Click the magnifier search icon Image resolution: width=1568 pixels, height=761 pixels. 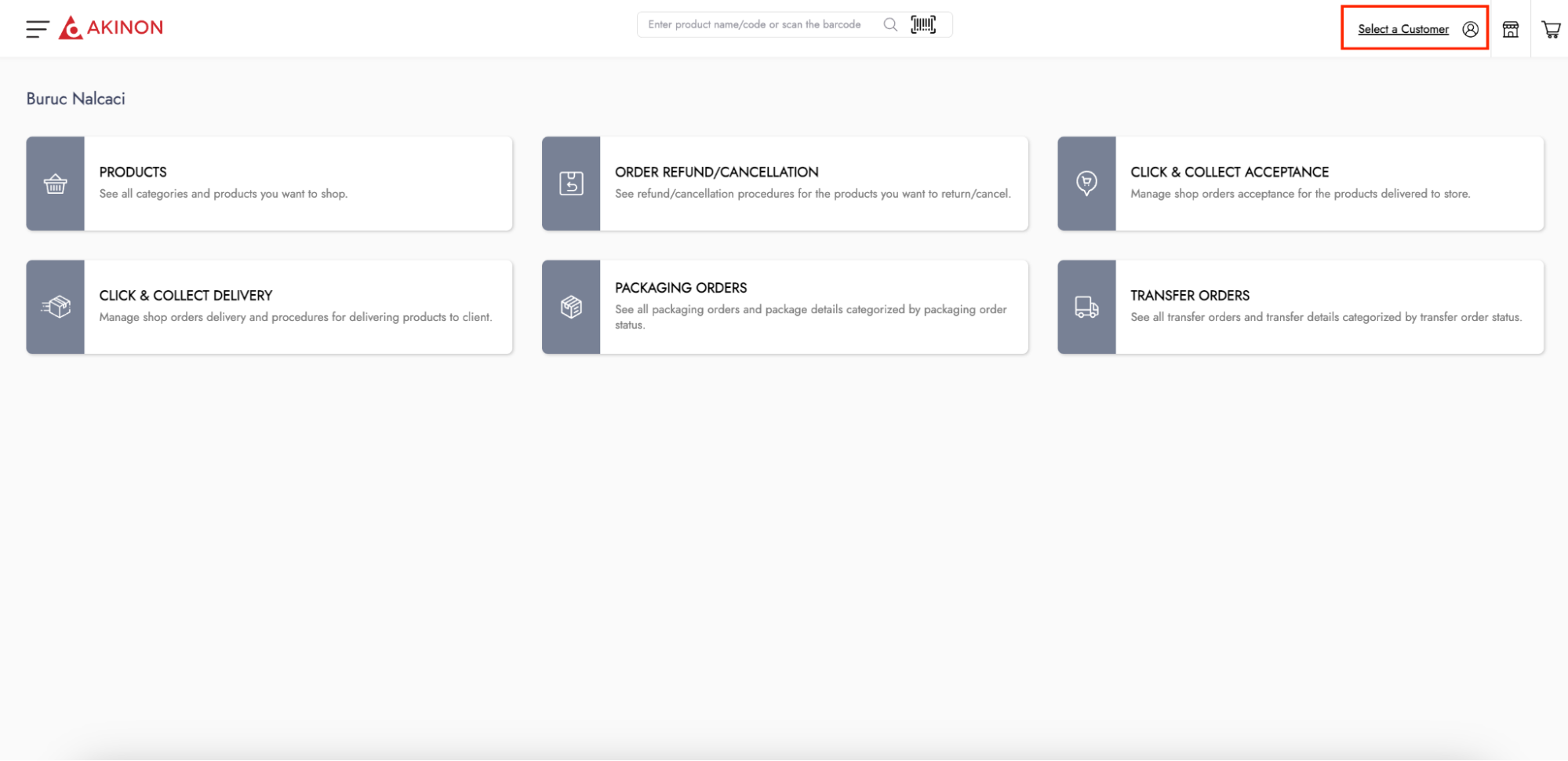point(890,24)
